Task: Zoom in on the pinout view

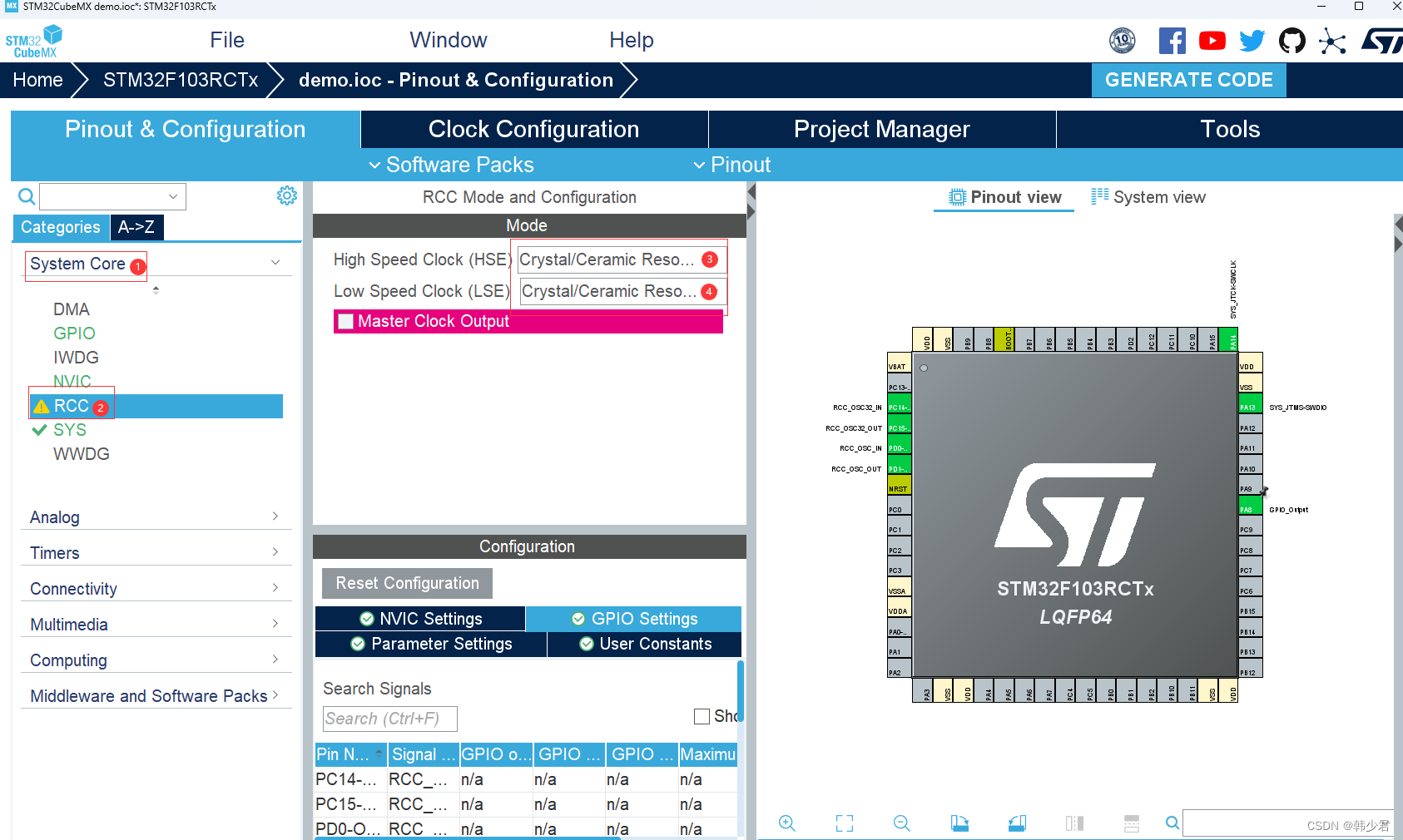Action: point(787,823)
